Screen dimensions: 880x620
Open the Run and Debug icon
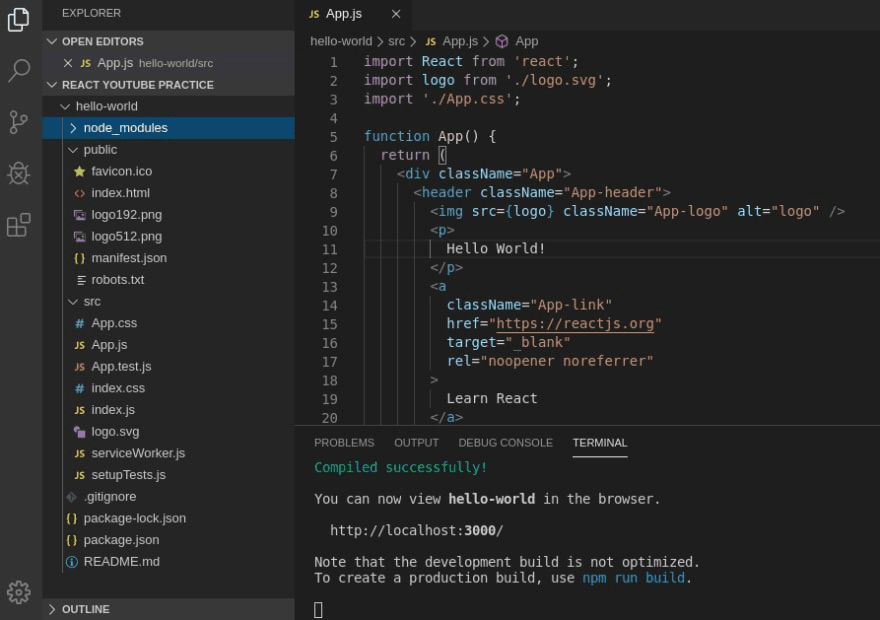coord(18,174)
